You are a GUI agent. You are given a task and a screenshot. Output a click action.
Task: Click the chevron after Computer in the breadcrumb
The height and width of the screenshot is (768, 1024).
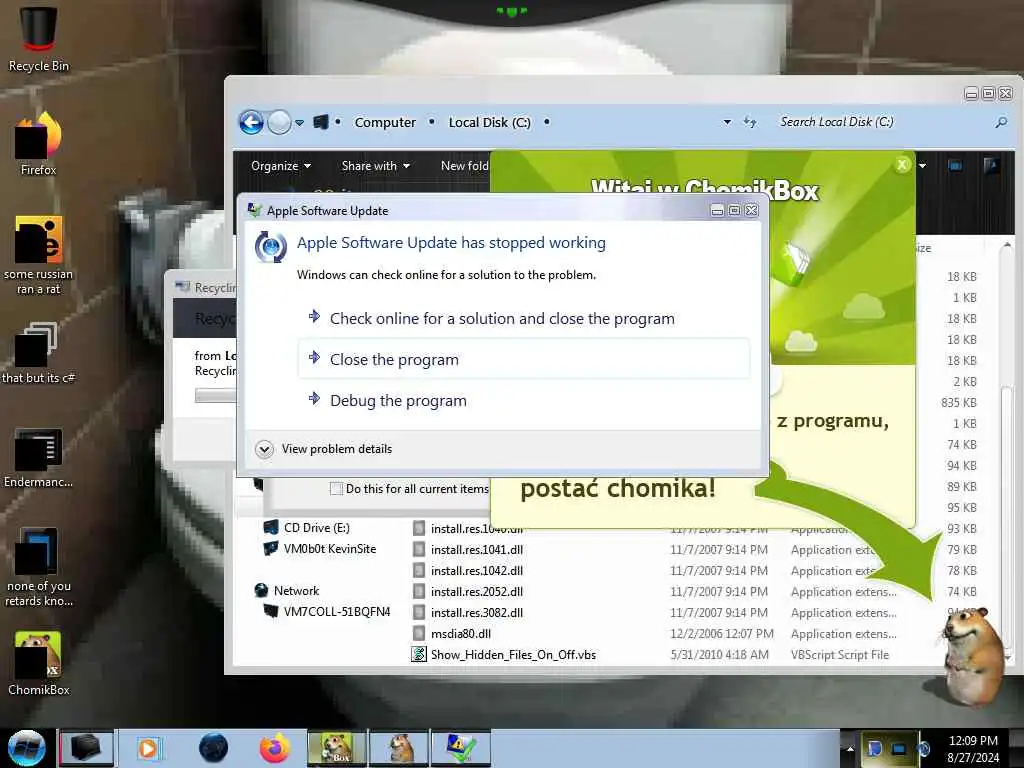pyautogui.click(x=432, y=122)
